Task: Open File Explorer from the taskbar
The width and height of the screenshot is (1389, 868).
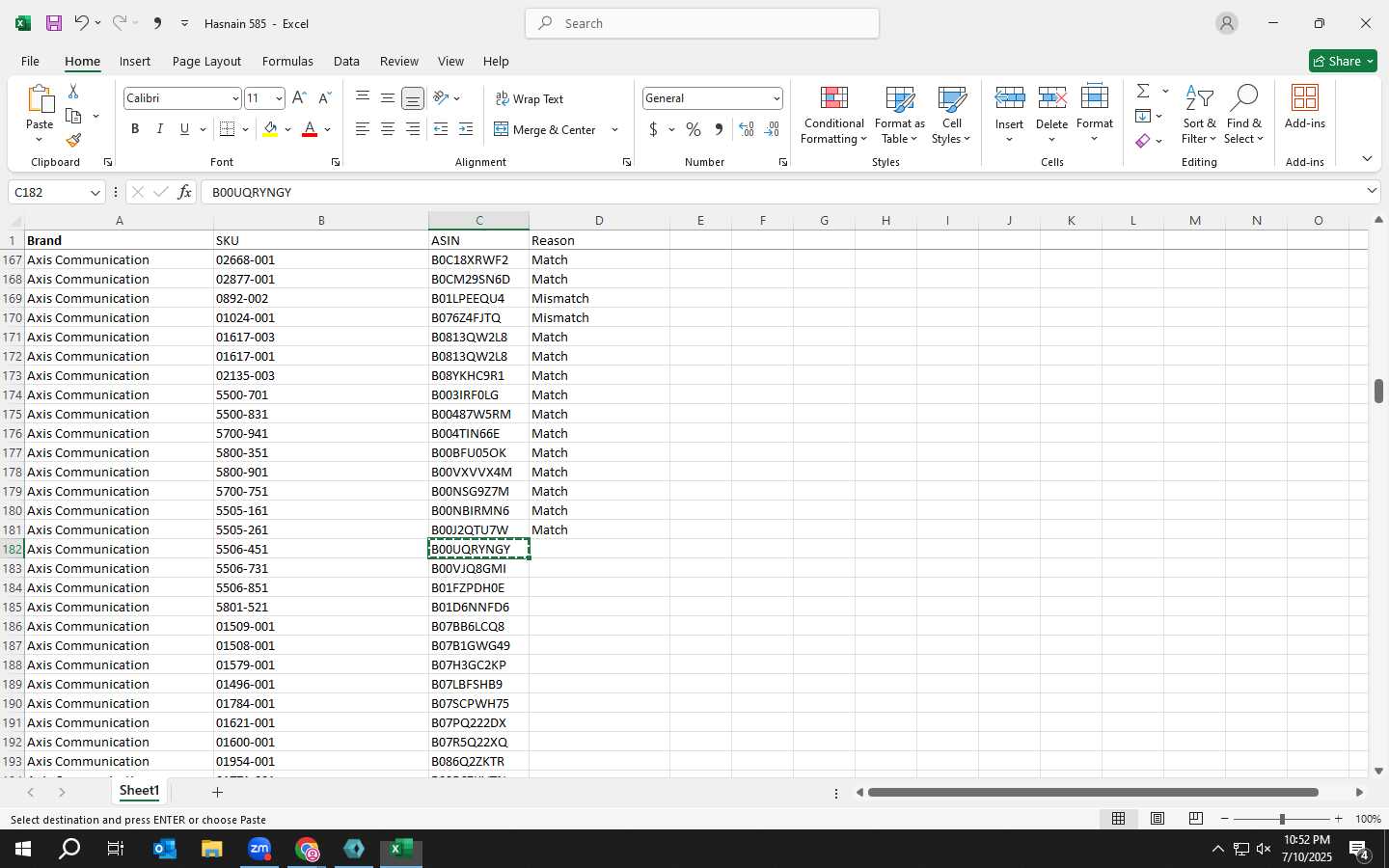Action: tap(212, 850)
